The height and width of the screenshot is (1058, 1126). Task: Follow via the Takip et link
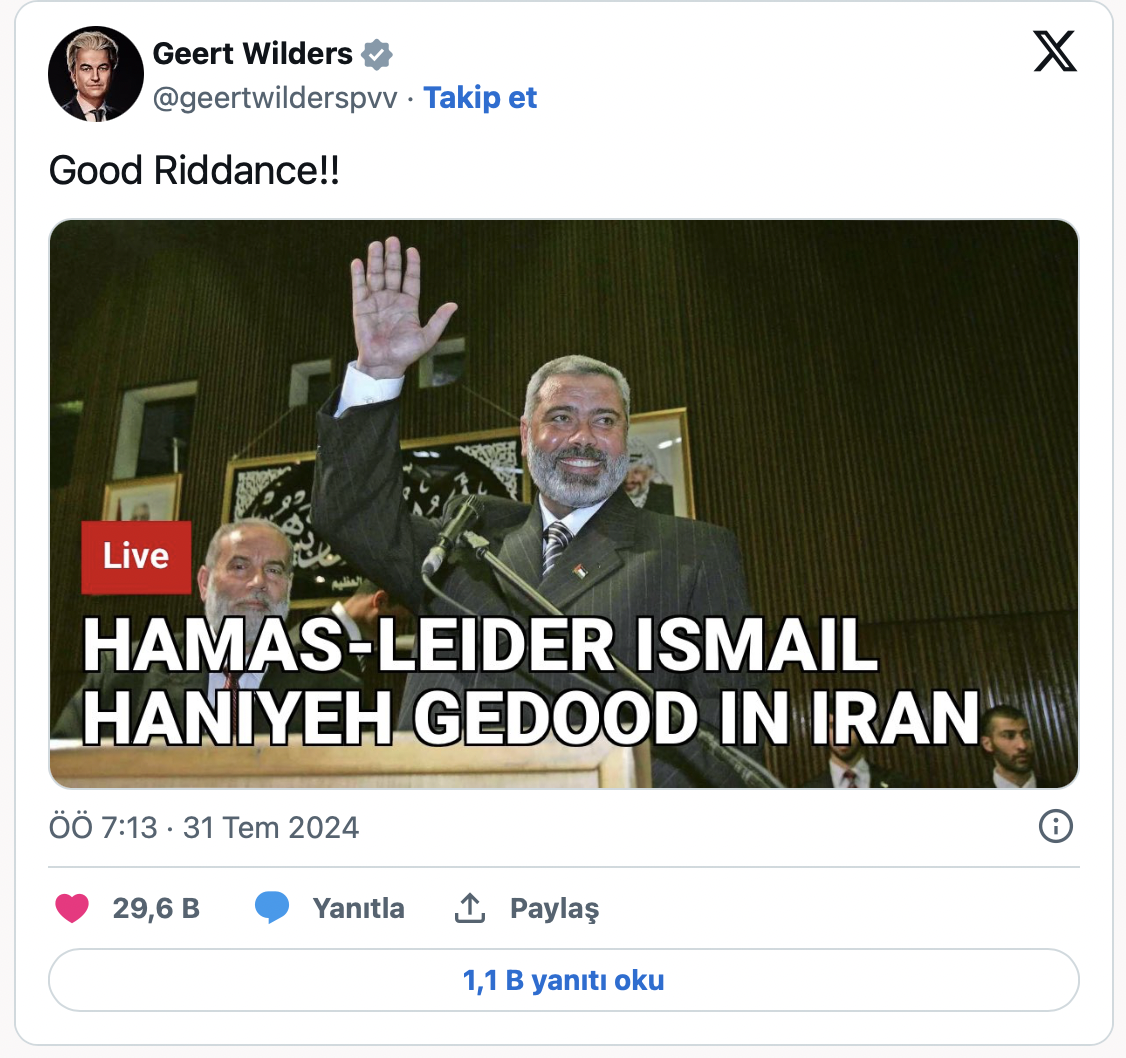pos(480,98)
